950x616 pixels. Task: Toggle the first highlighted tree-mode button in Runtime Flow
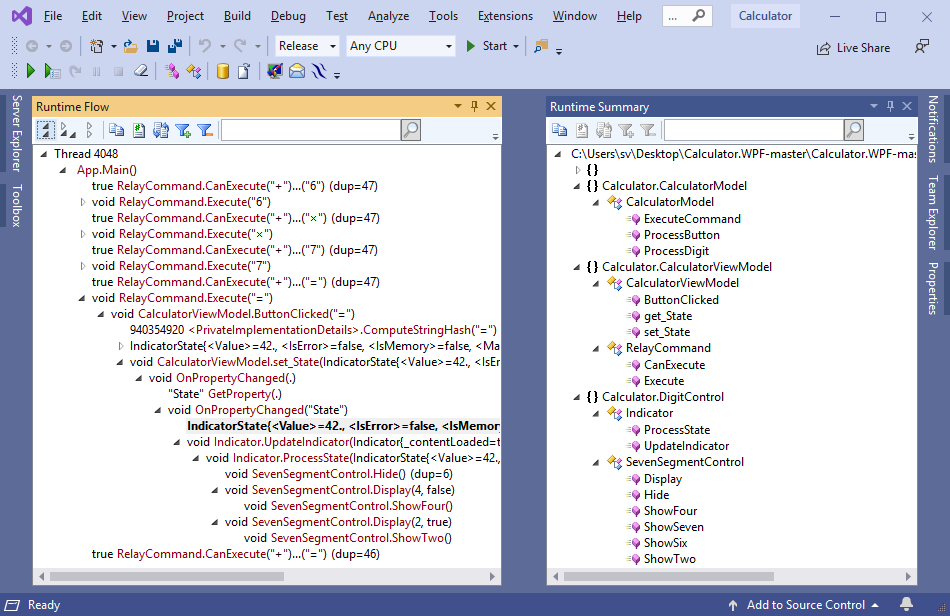[45, 130]
